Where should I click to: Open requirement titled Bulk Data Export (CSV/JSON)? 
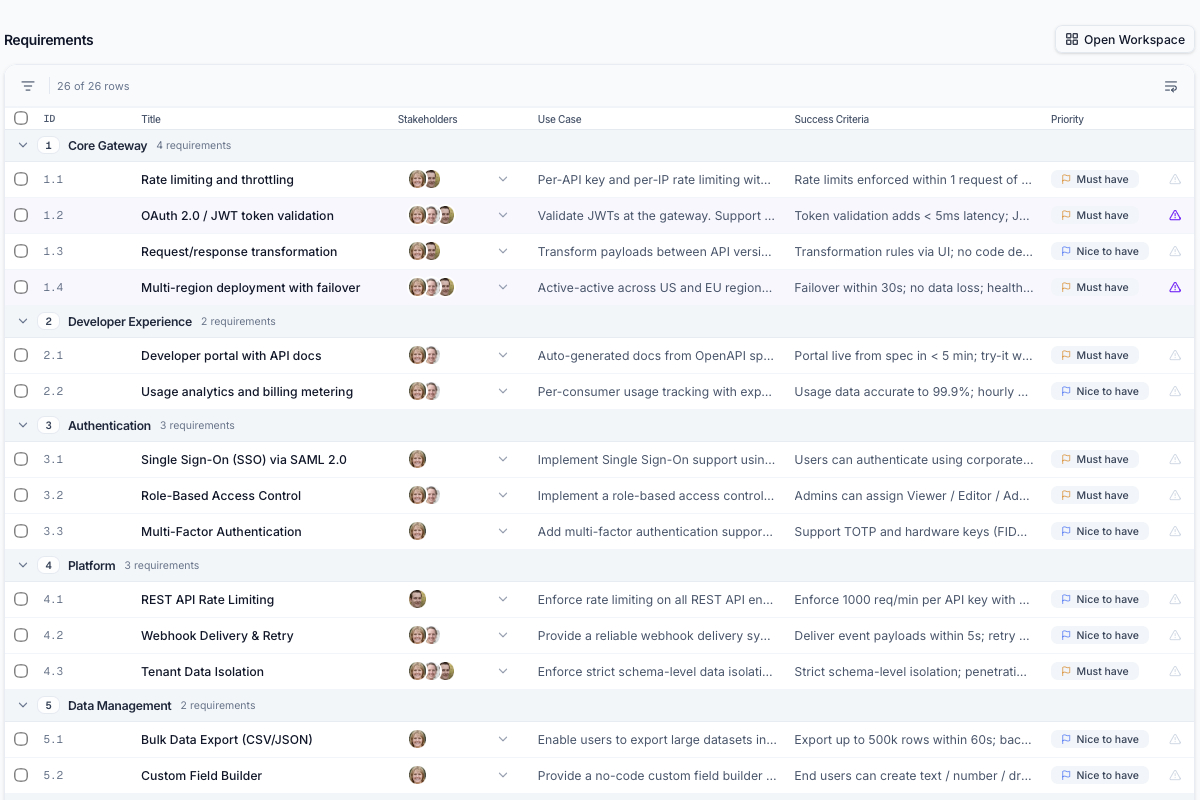tap(227, 740)
